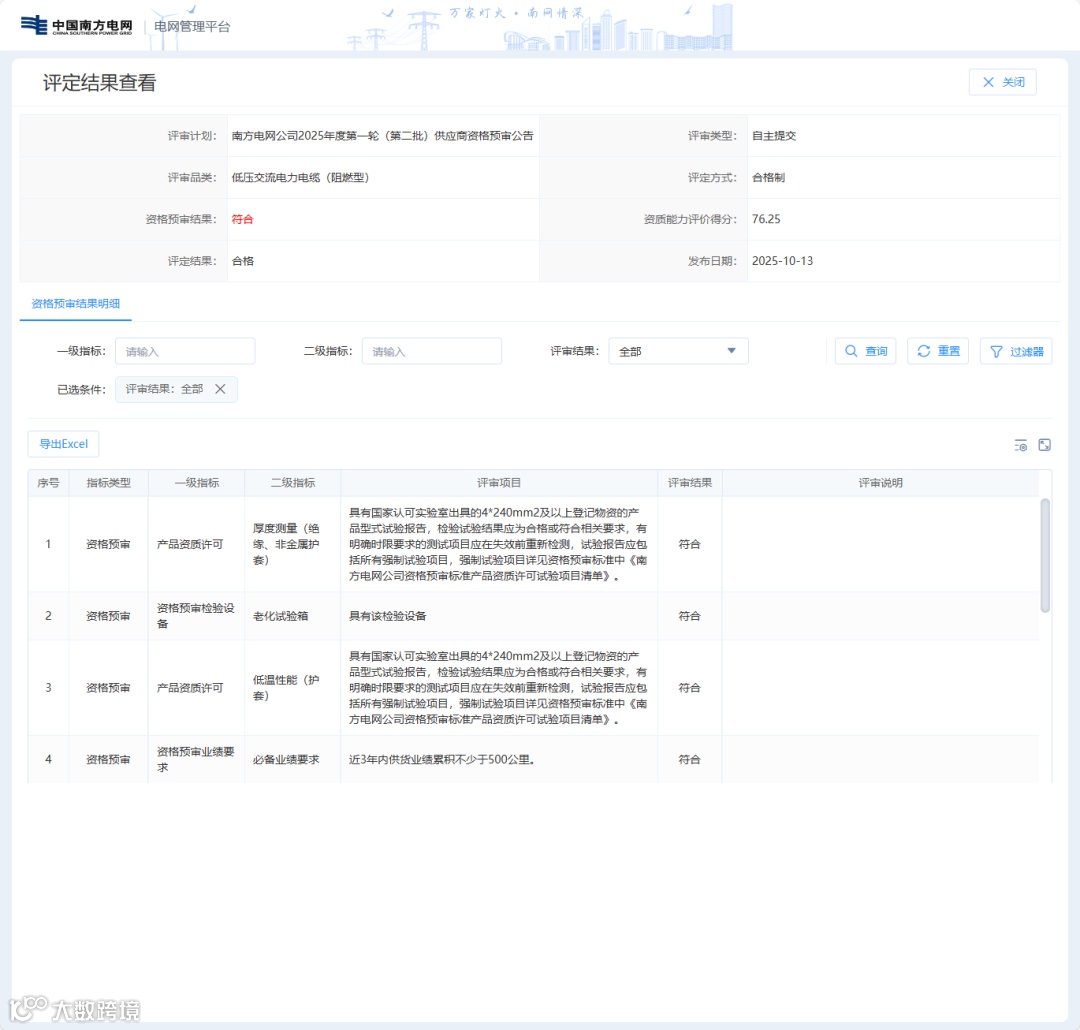Click the 评审说明 column header
The image size is (1080, 1030).
880,483
